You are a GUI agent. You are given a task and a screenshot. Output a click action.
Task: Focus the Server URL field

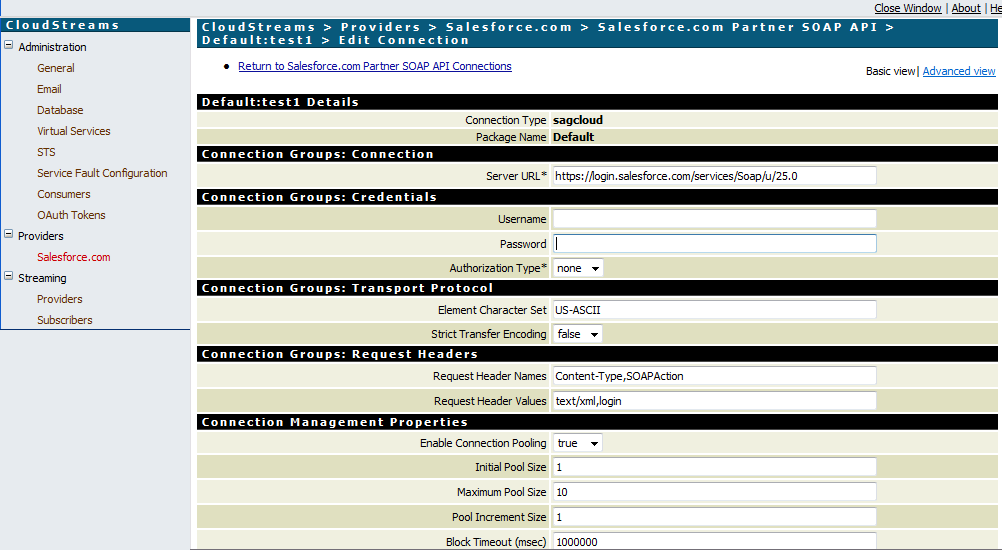(x=714, y=176)
